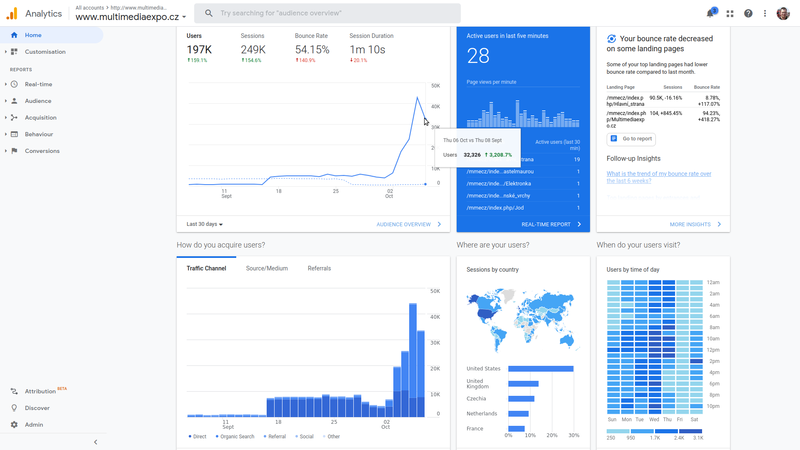Click the Real-time Report arrow chevron

click(579, 224)
